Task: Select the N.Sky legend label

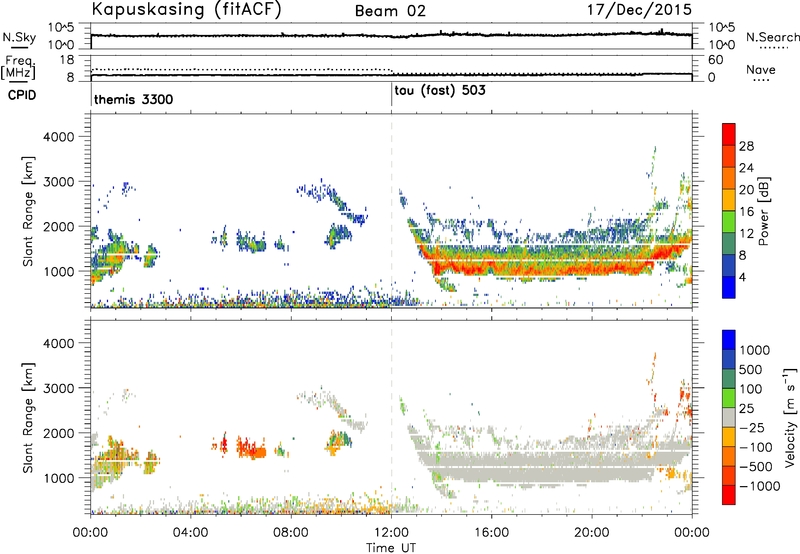Action: point(19,37)
